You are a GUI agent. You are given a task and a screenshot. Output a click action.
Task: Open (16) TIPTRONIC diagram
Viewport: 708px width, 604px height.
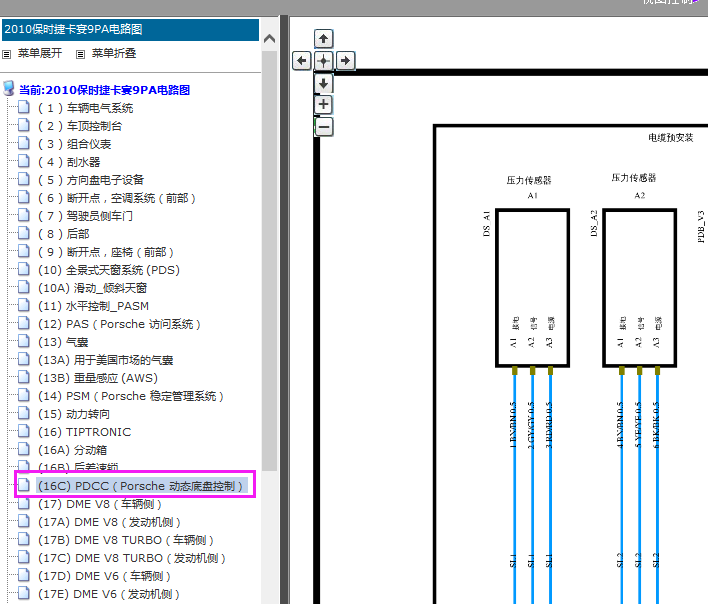(84, 432)
